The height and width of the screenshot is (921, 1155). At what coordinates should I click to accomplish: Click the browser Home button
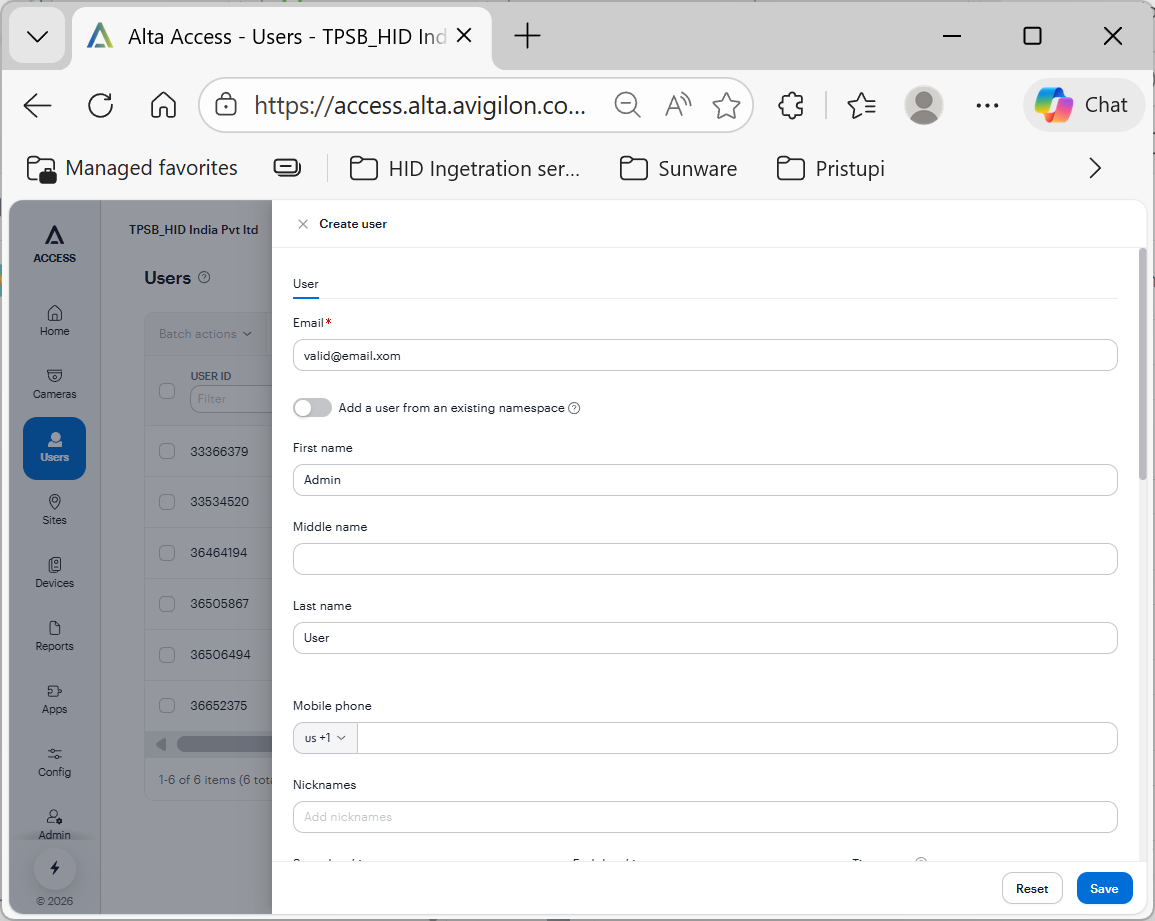pos(164,105)
